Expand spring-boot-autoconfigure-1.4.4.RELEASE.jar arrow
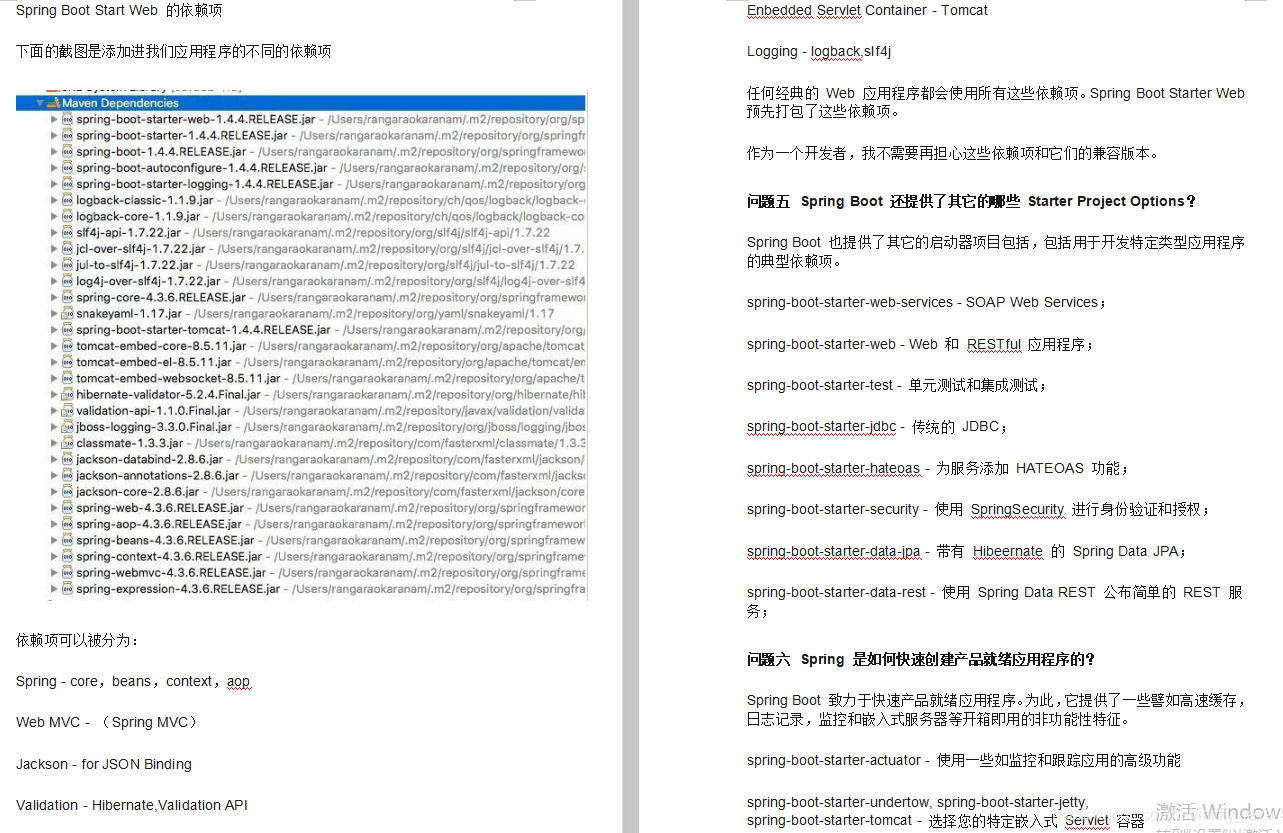Screen dimensions: 1283x833 click(x=54, y=168)
